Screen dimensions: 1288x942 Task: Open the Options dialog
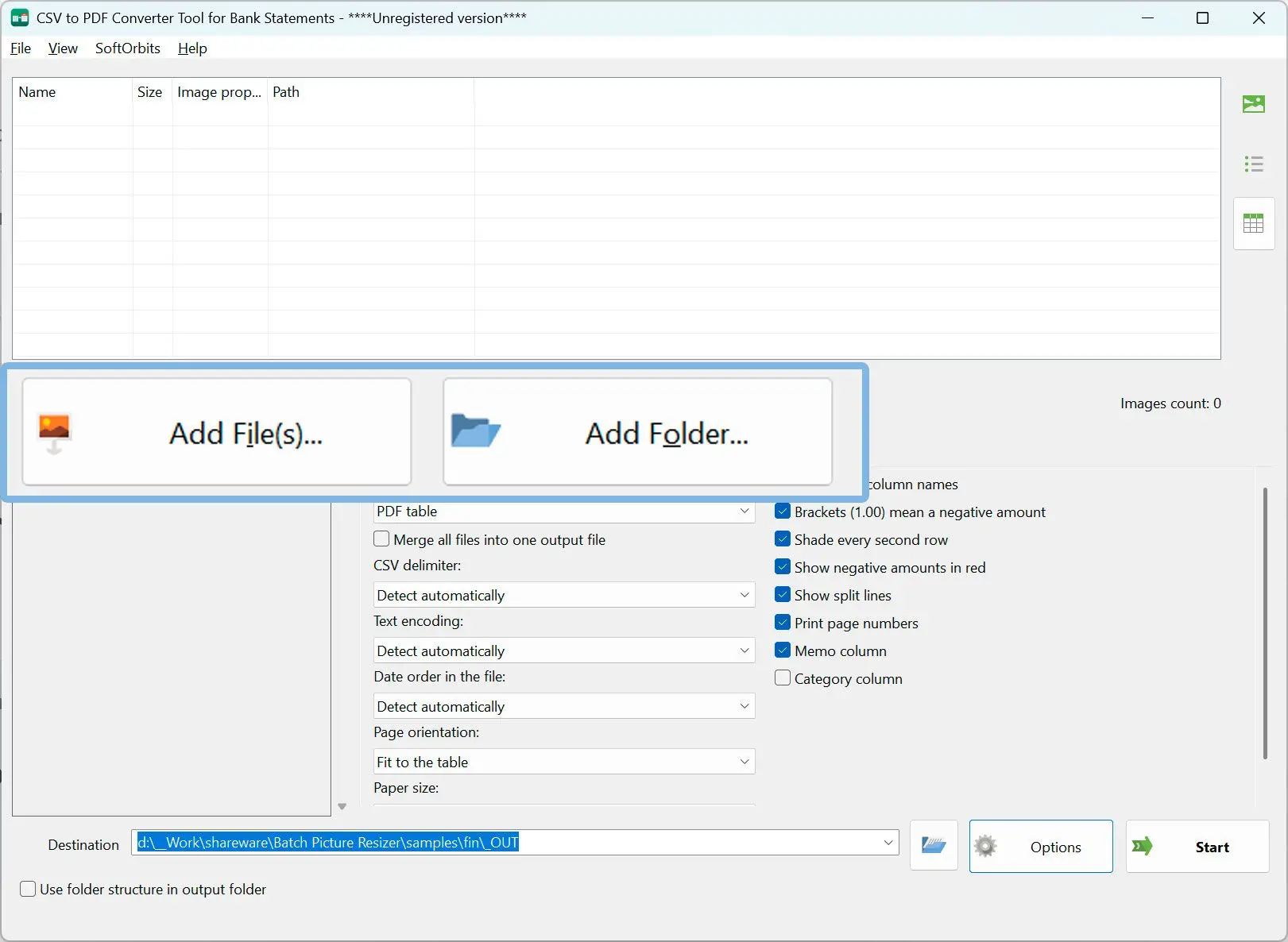(x=1041, y=847)
